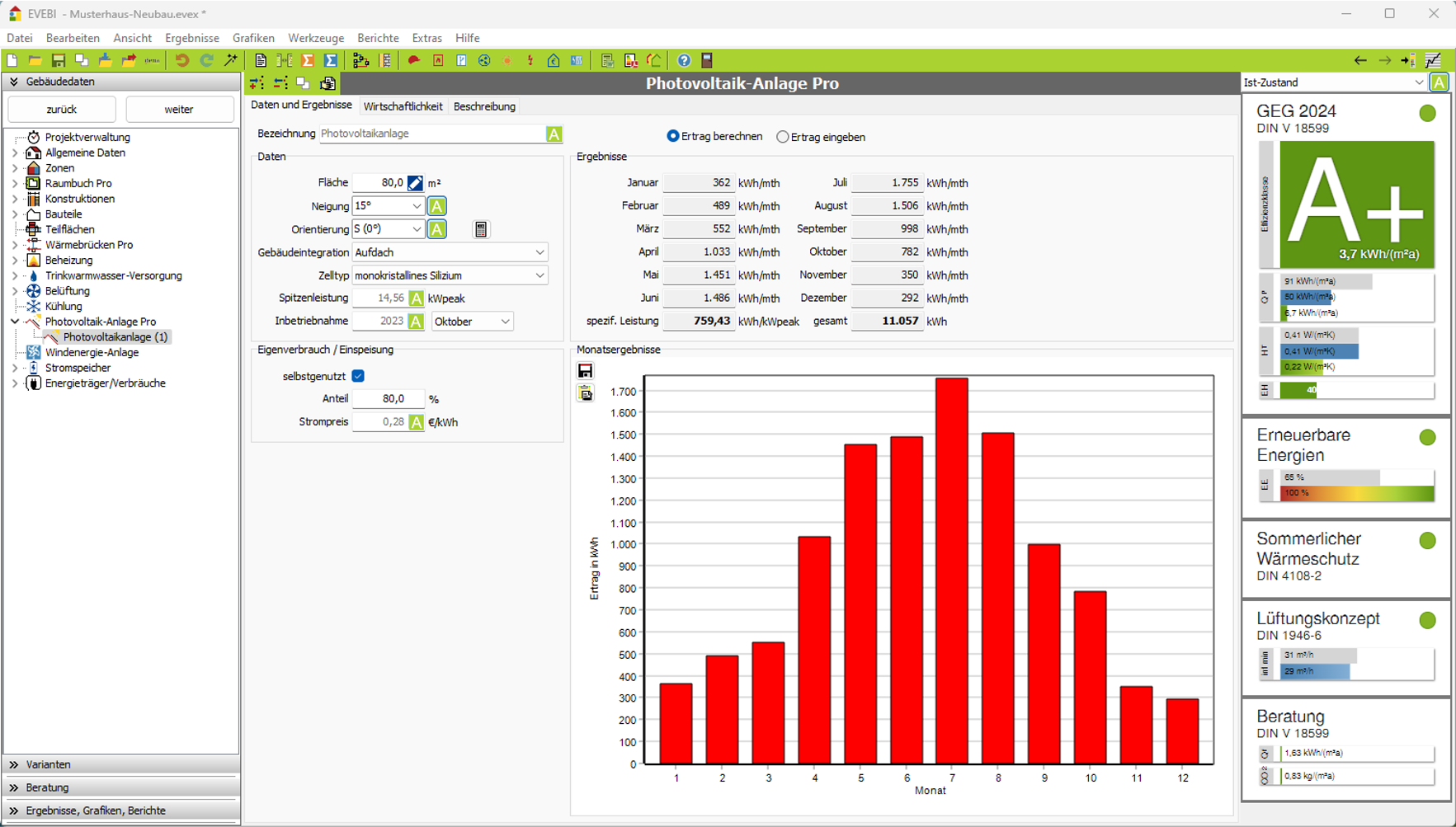Expand Ergebnisse, Grafiken, Berichte panel

pyautogui.click(x=121, y=811)
